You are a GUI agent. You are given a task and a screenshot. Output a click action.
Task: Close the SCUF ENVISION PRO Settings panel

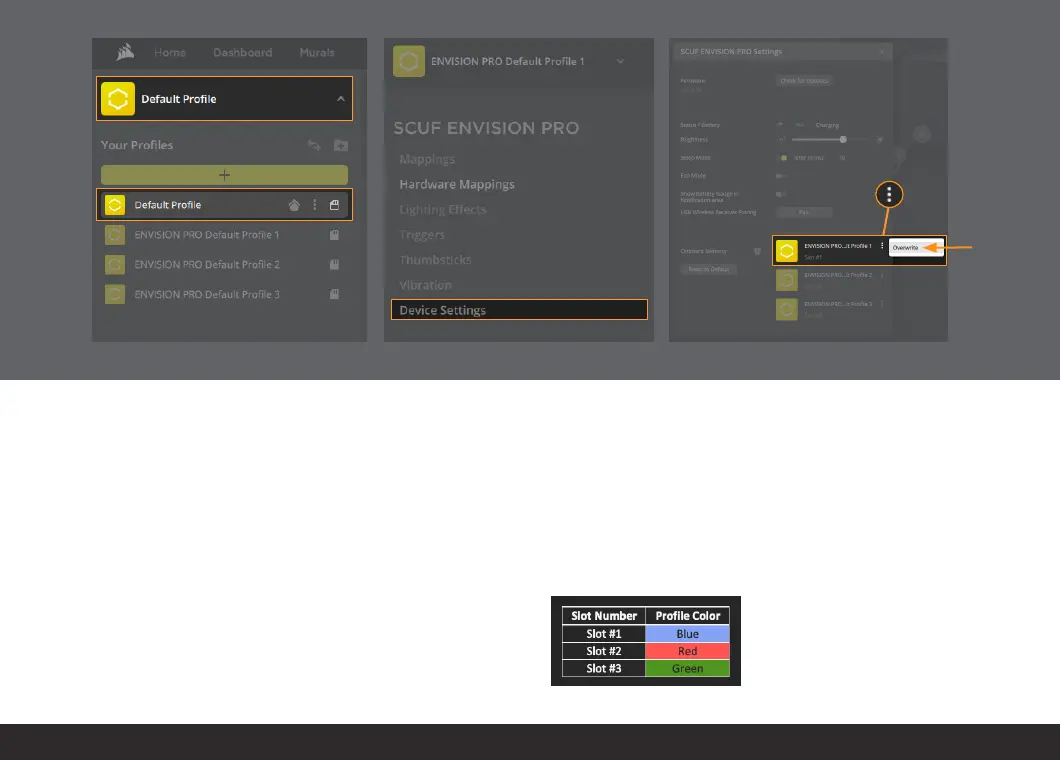(882, 51)
